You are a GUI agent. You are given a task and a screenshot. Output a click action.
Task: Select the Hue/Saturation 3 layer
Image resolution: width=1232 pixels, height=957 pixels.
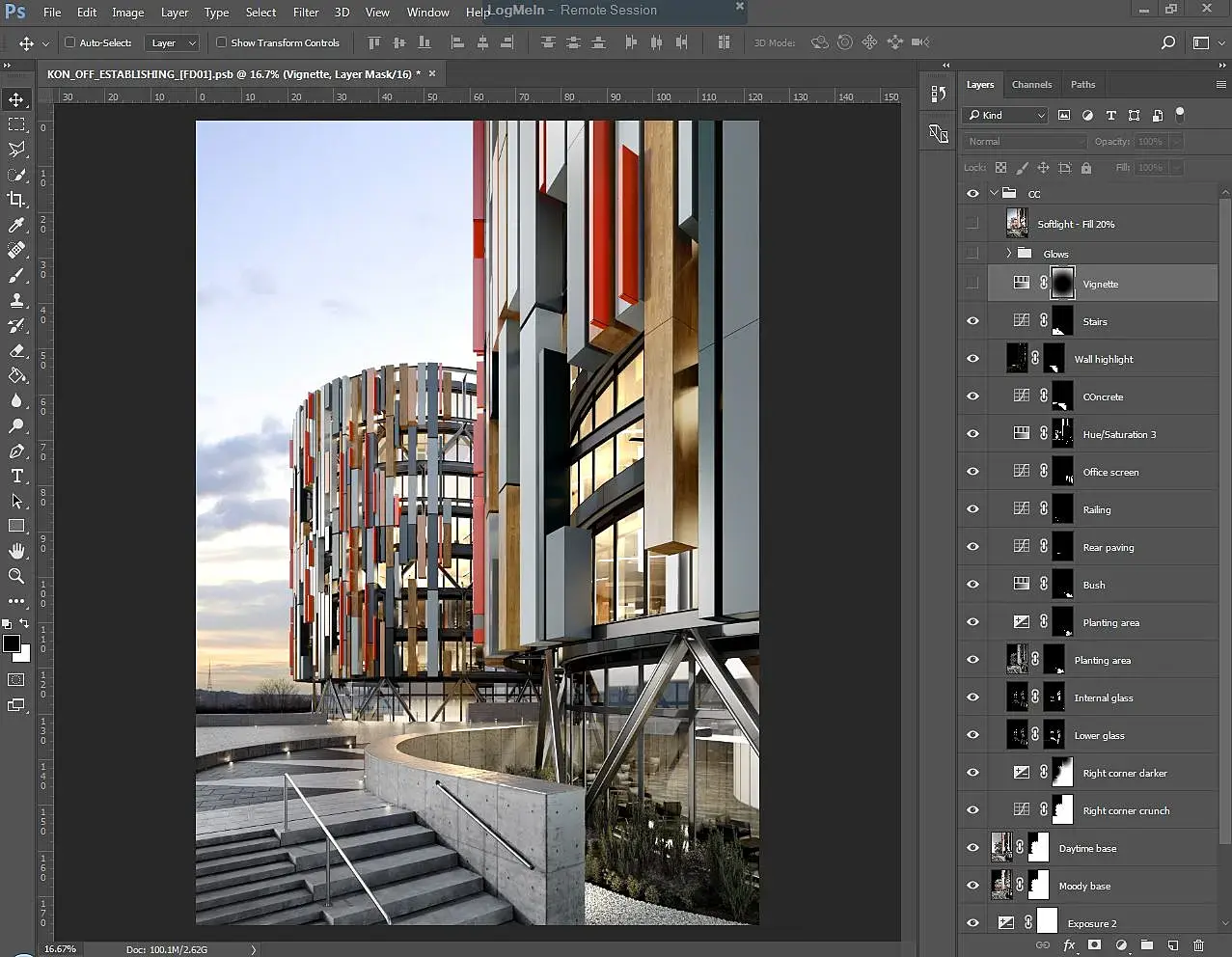(1119, 434)
